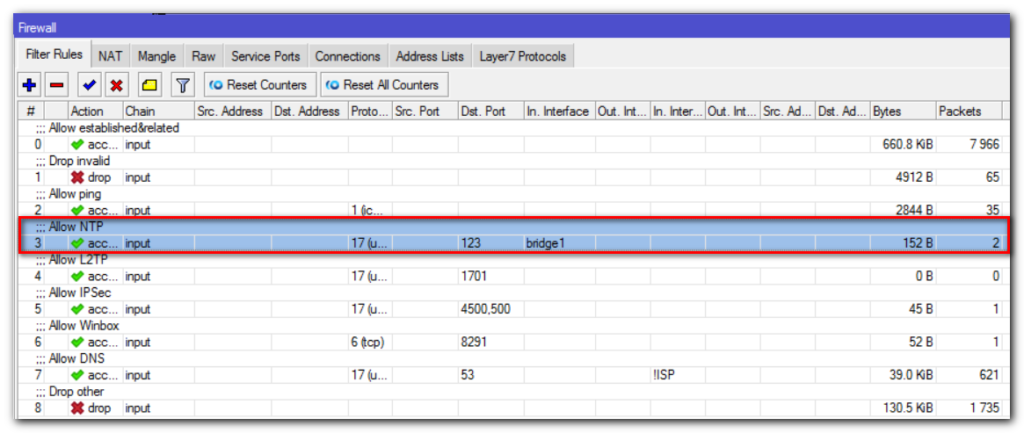This screenshot has width=1024, height=433.
Task: Click the funnel filter icon
Action: pos(183,86)
